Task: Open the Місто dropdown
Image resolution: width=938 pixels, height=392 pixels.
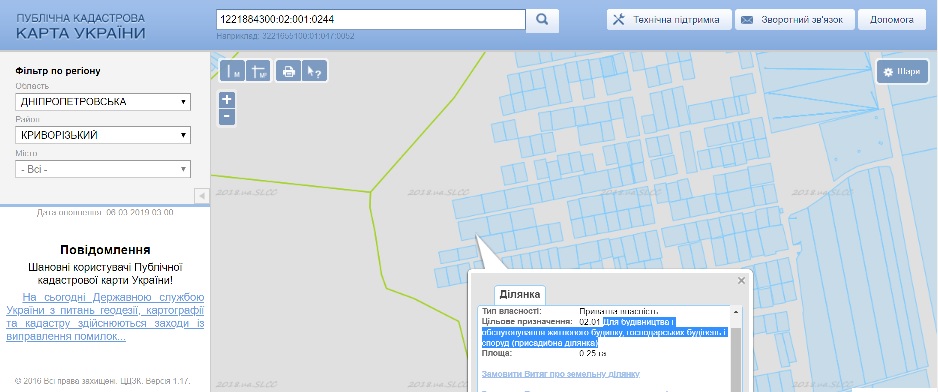Action: tap(103, 169)
